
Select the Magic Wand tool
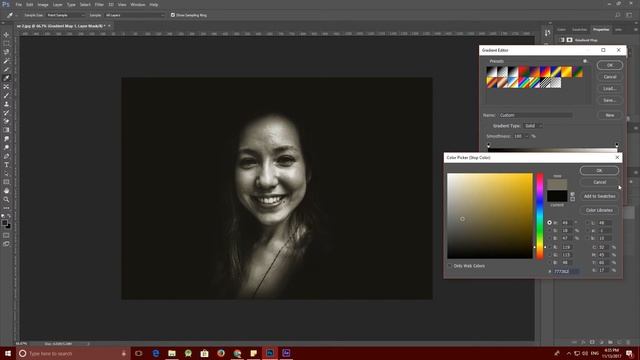tap(6, 60)
